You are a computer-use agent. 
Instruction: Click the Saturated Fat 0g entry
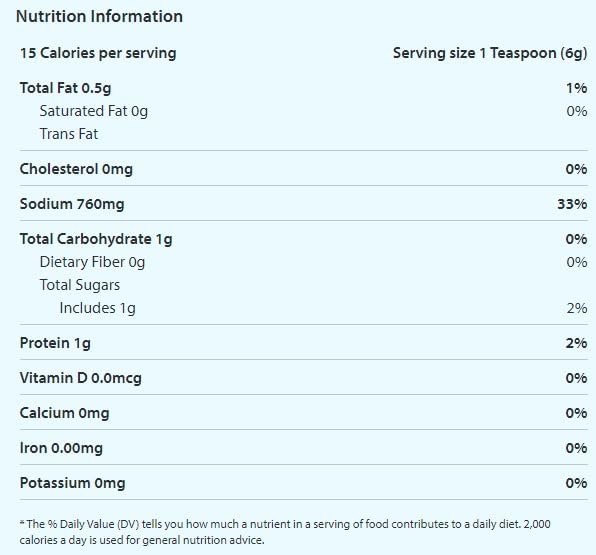tap(94, 111)
